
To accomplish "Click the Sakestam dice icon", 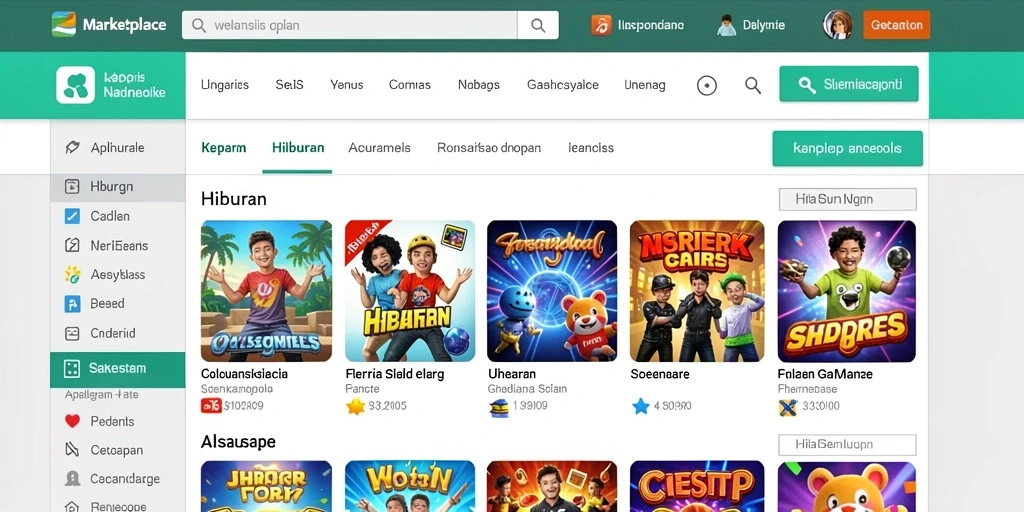I will tap(71, 368).
